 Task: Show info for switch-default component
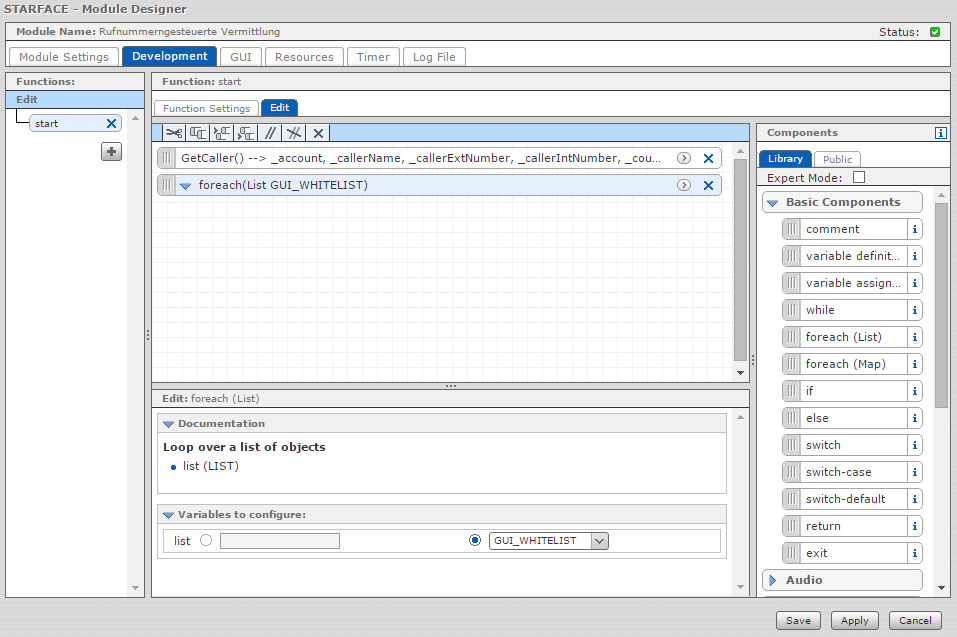coord(914,499)
